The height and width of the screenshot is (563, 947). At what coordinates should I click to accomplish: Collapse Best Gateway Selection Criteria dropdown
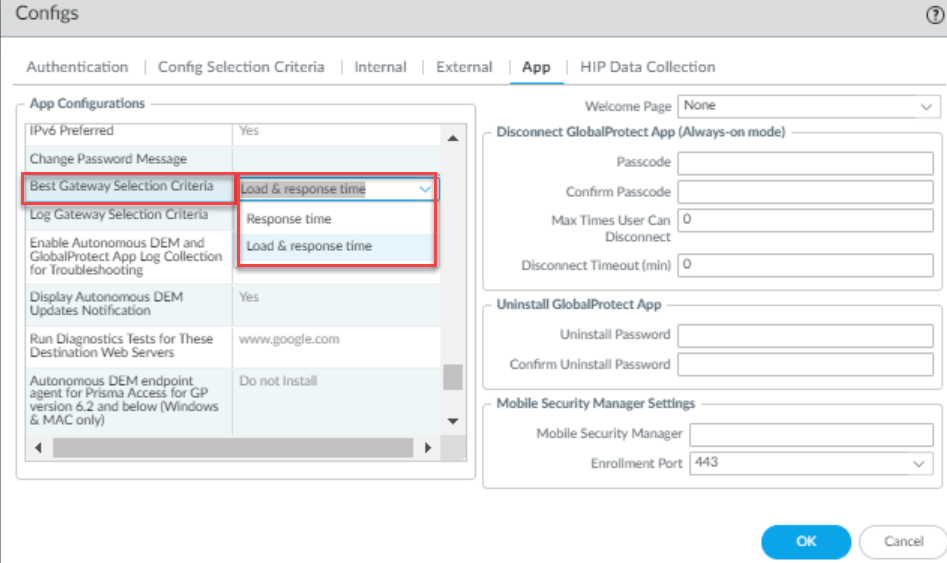(x=425, y=189)
